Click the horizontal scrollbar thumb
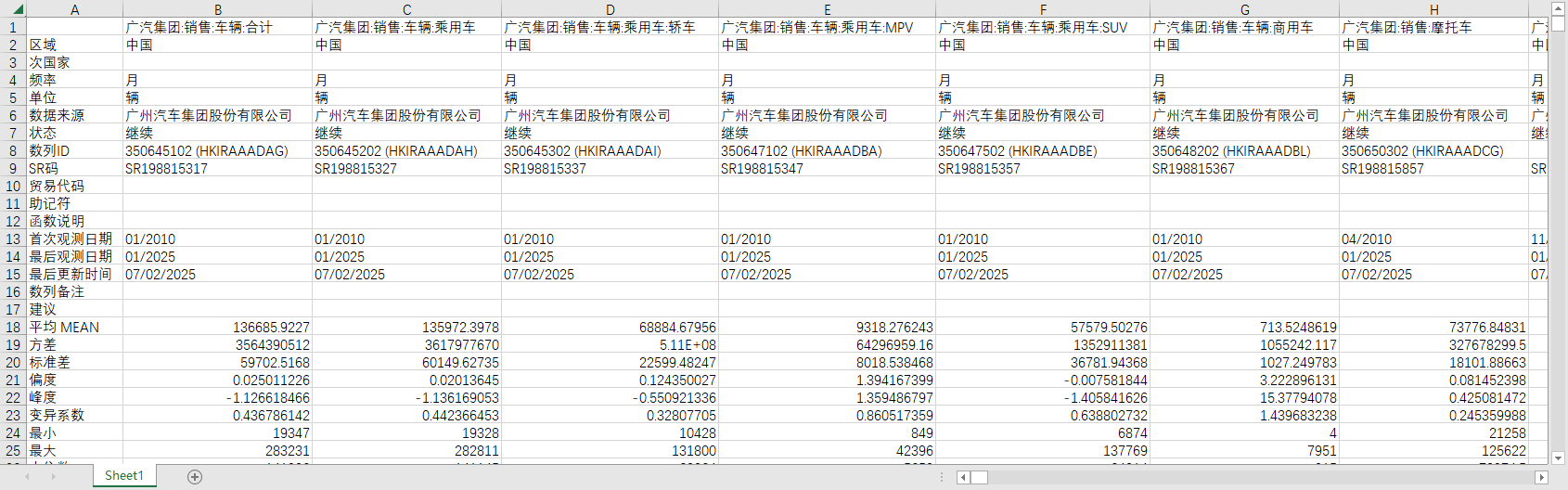The width and height of the screenshot is (1568, 490). pos(980,477)
